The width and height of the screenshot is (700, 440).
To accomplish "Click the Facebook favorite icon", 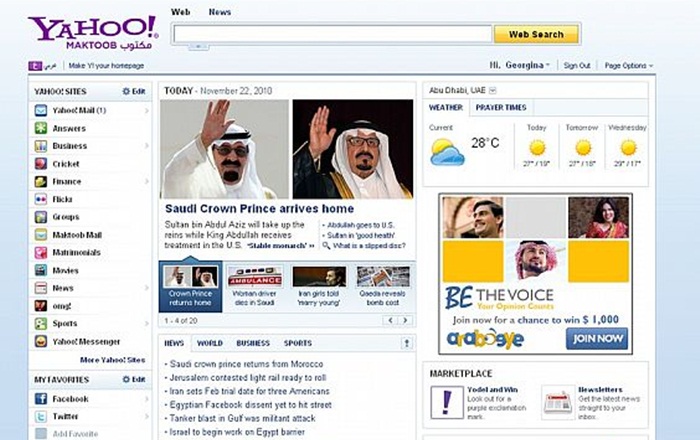I will pos(41,398).
